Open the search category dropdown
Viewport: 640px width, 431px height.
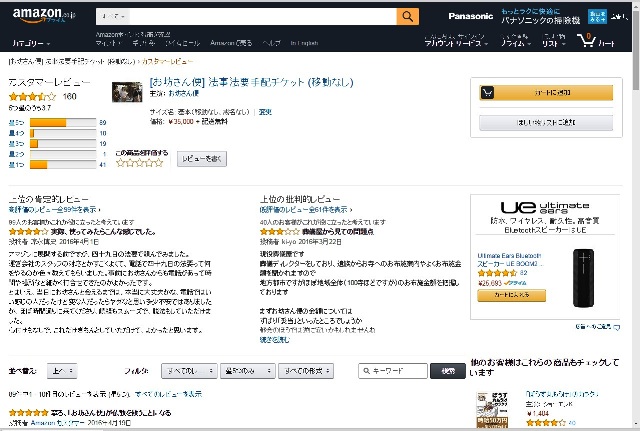113,16
